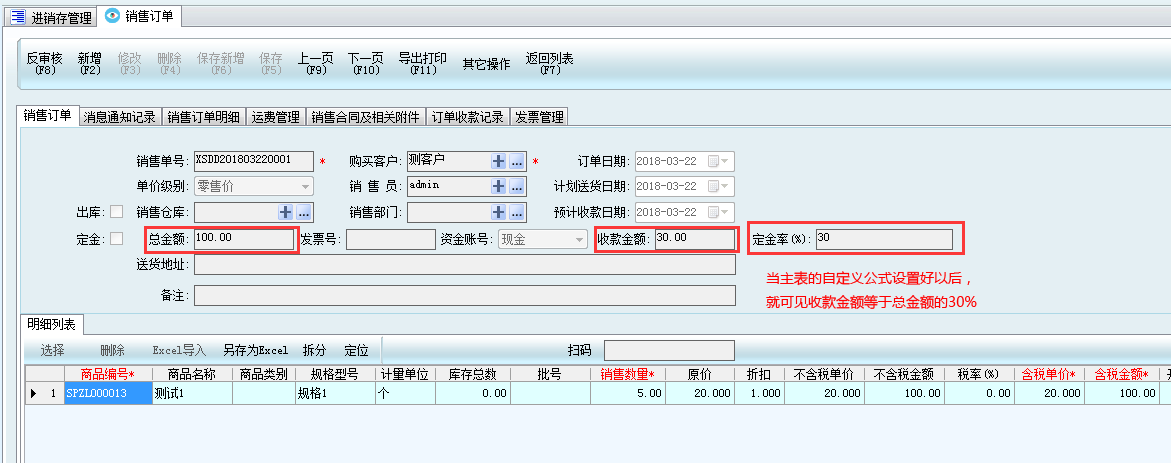Click 另存为Excel in the detail toolbar
Screen dimensions: 1171x463
[x=255, y=351]
